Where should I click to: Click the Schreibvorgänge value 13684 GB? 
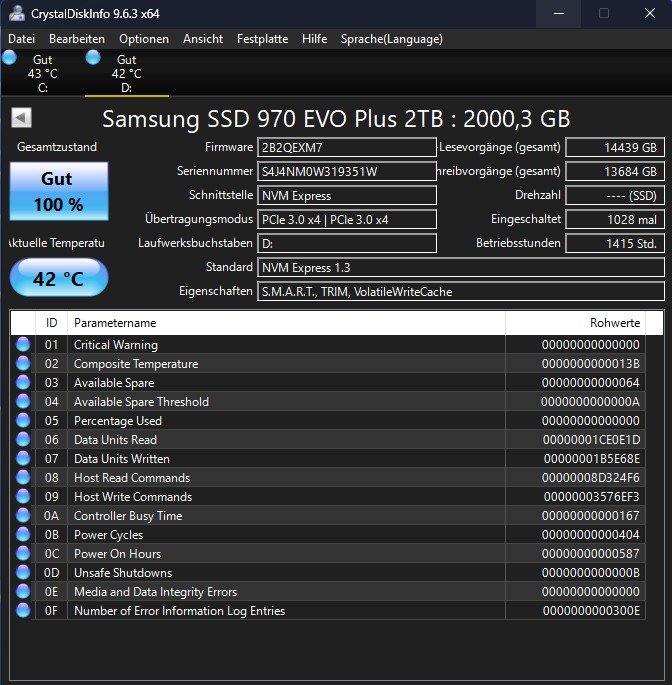coord(615,171)
